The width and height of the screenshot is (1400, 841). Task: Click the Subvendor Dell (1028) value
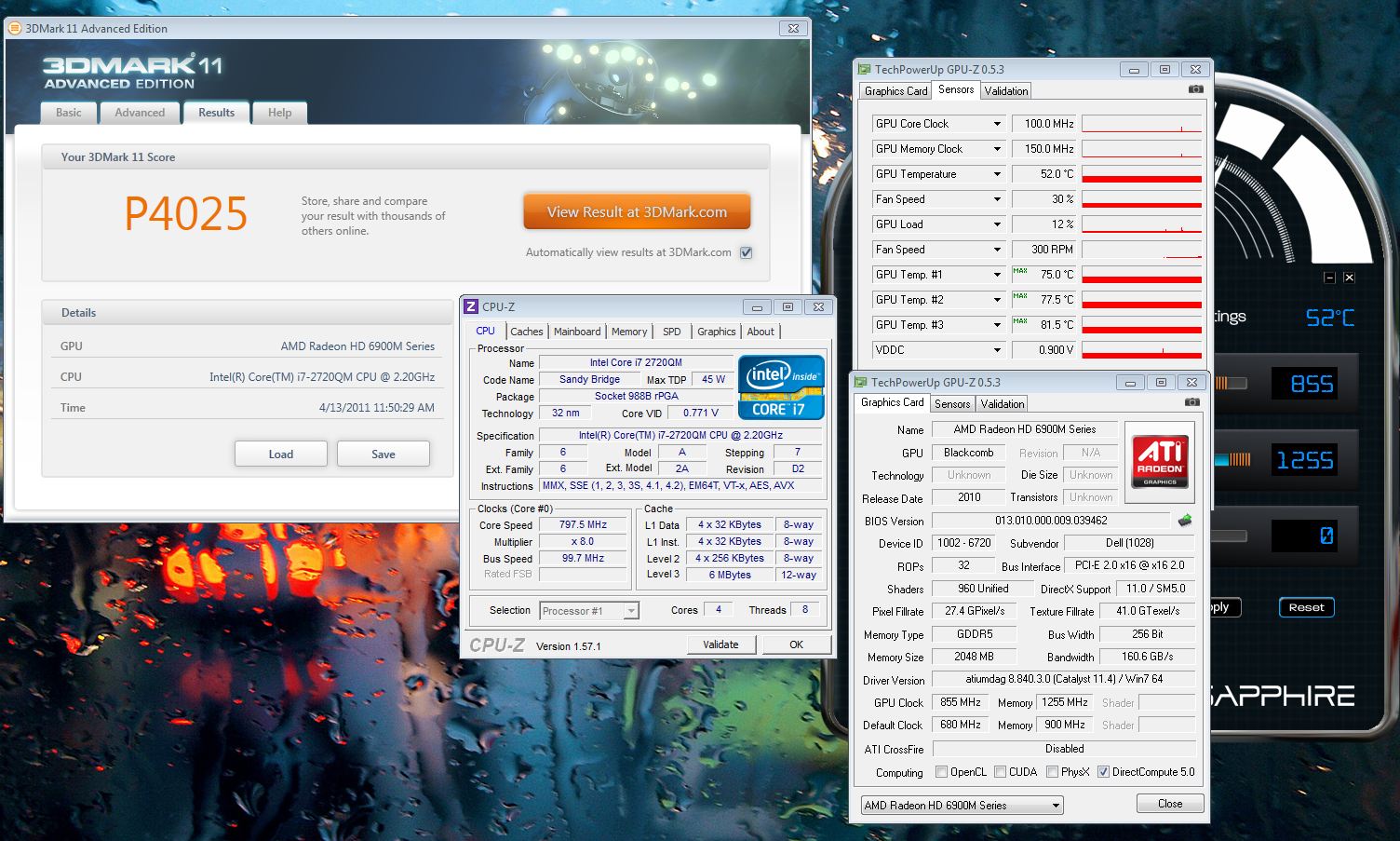click(1129, 543)
